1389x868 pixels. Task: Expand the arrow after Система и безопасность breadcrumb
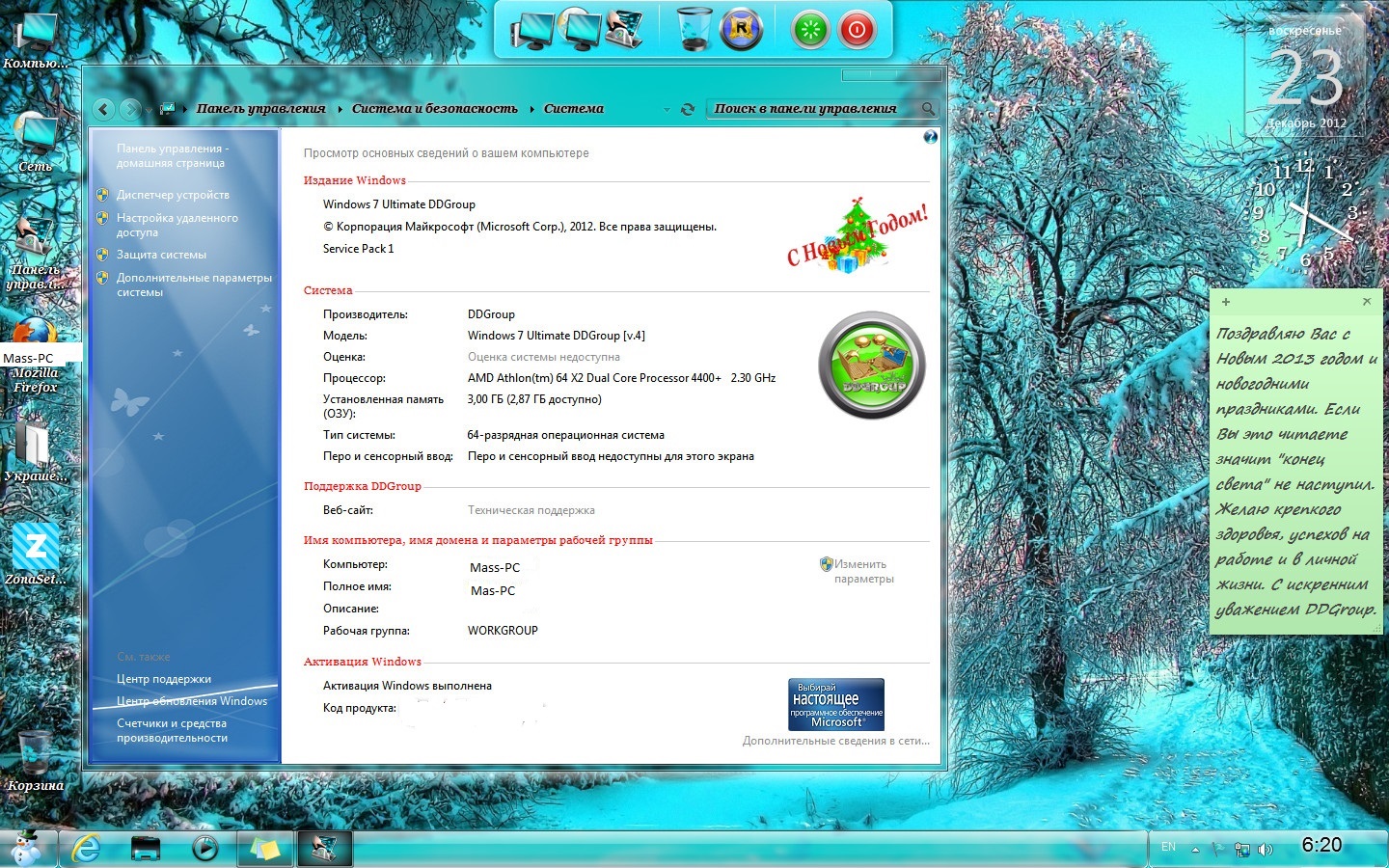(531, 109)
